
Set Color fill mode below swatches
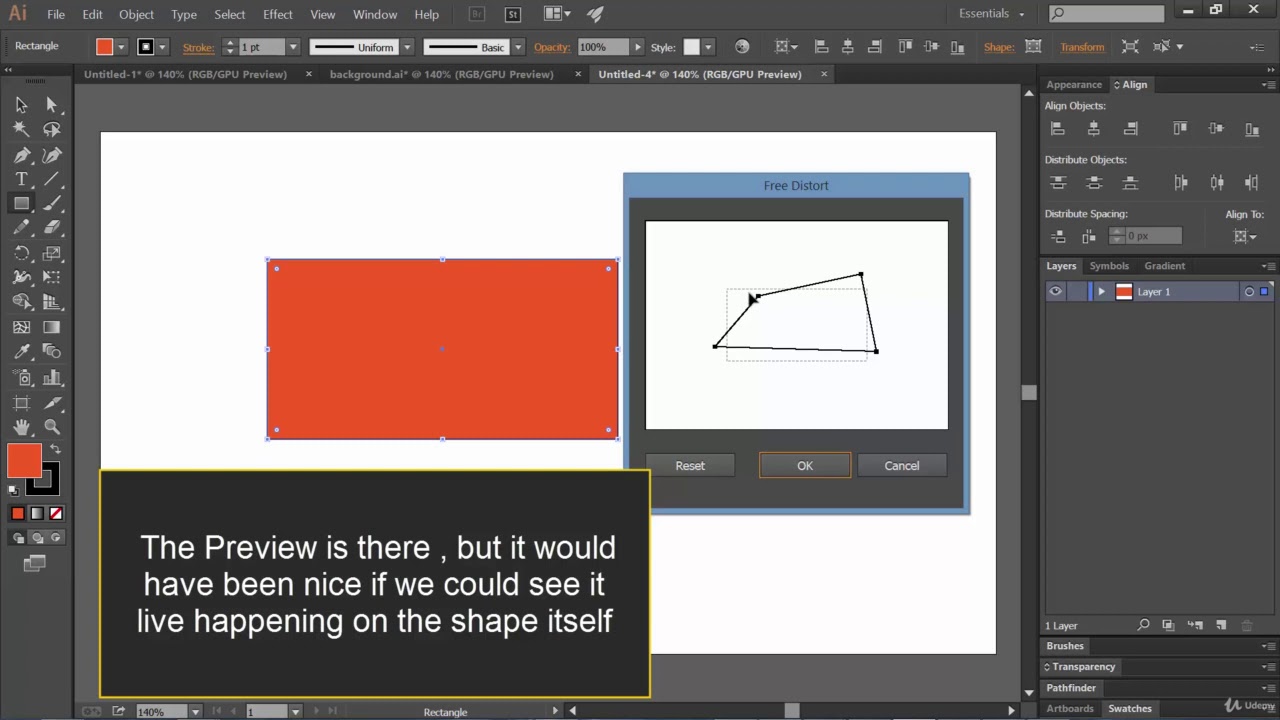coord(18,513)
